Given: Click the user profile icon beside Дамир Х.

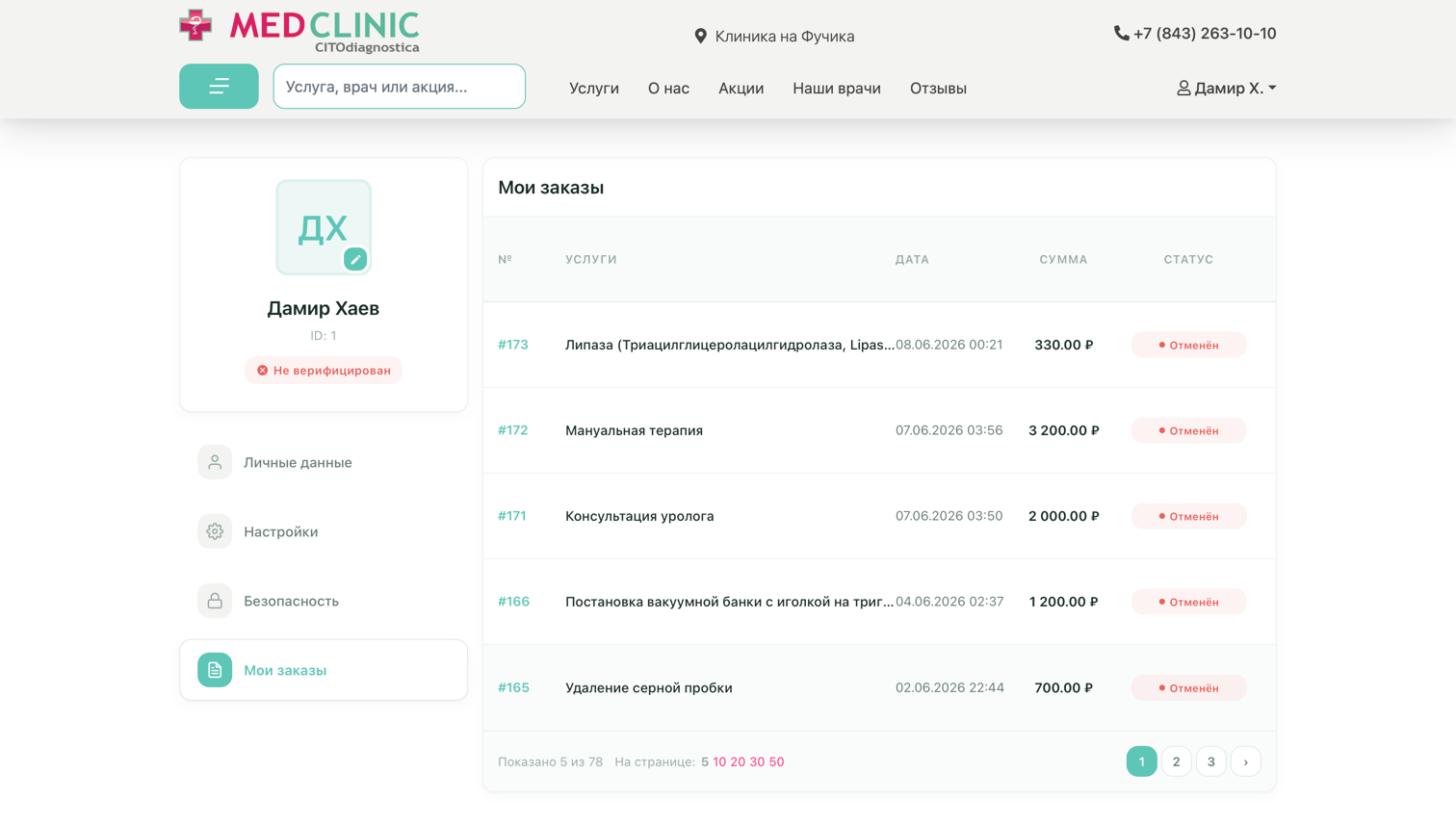Looking at the screenshot, I should pos(1183,89).
